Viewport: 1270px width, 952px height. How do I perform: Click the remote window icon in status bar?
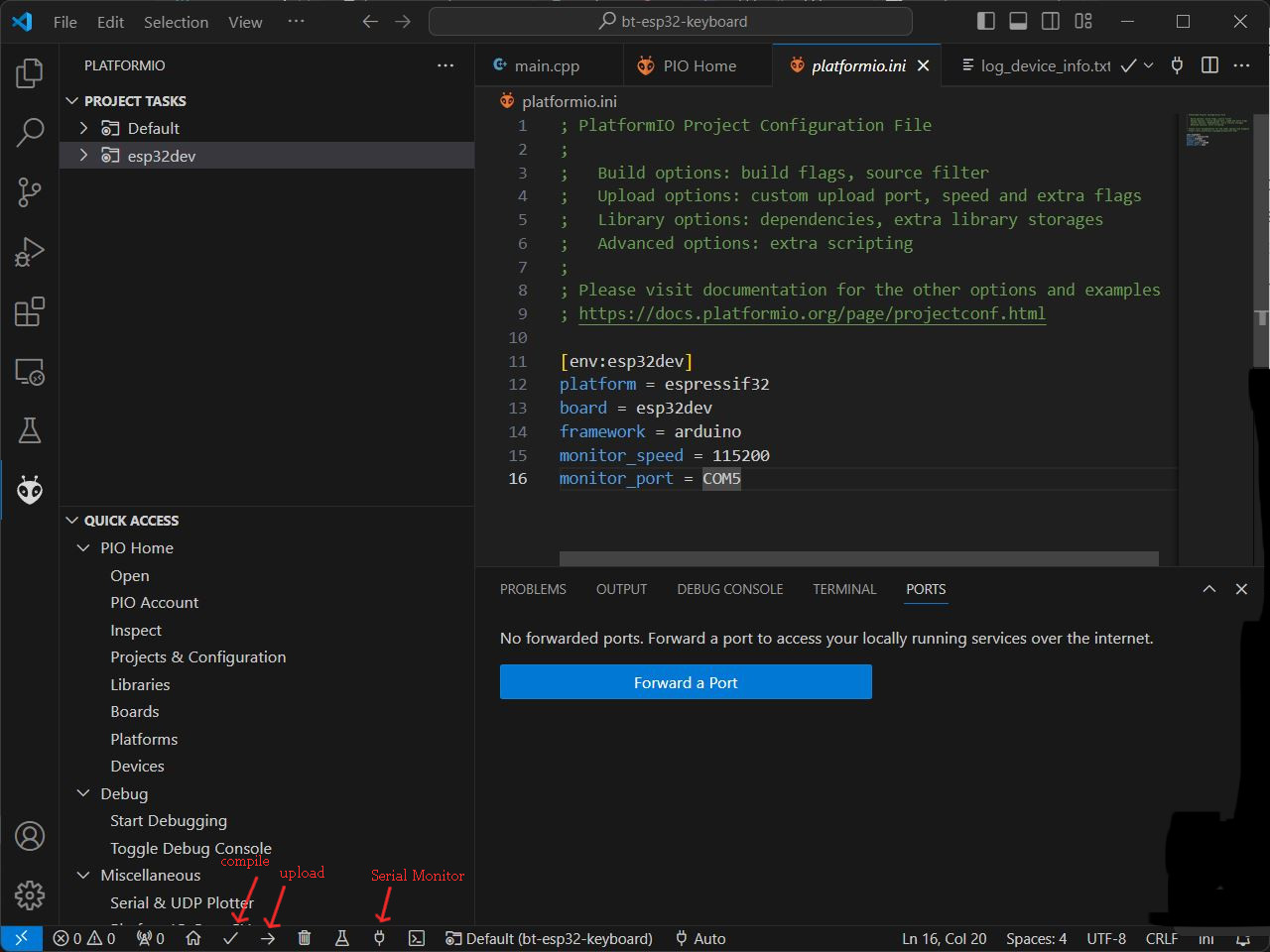pos(21,938)
